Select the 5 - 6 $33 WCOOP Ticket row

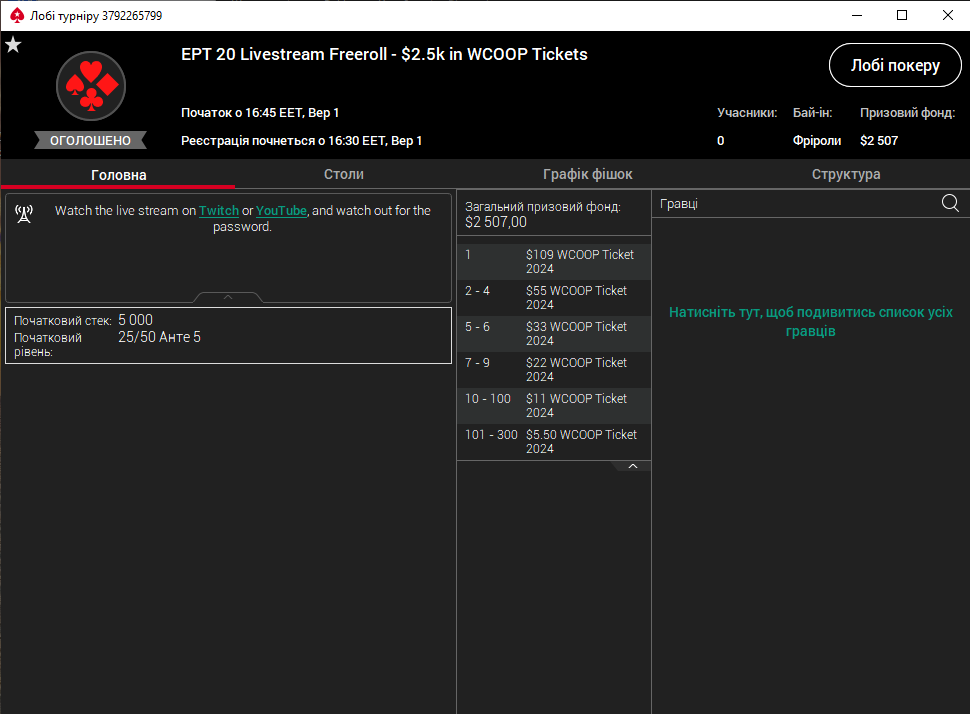coord(554,333)
